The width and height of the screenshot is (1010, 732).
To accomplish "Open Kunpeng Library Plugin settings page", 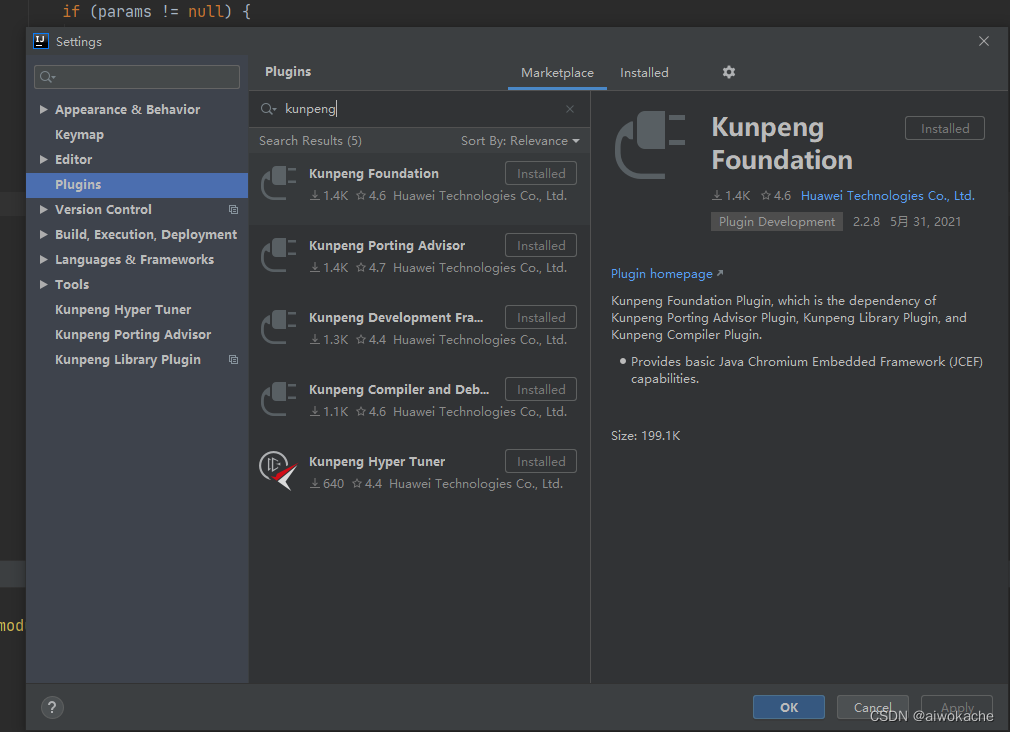I will [128, 360].
